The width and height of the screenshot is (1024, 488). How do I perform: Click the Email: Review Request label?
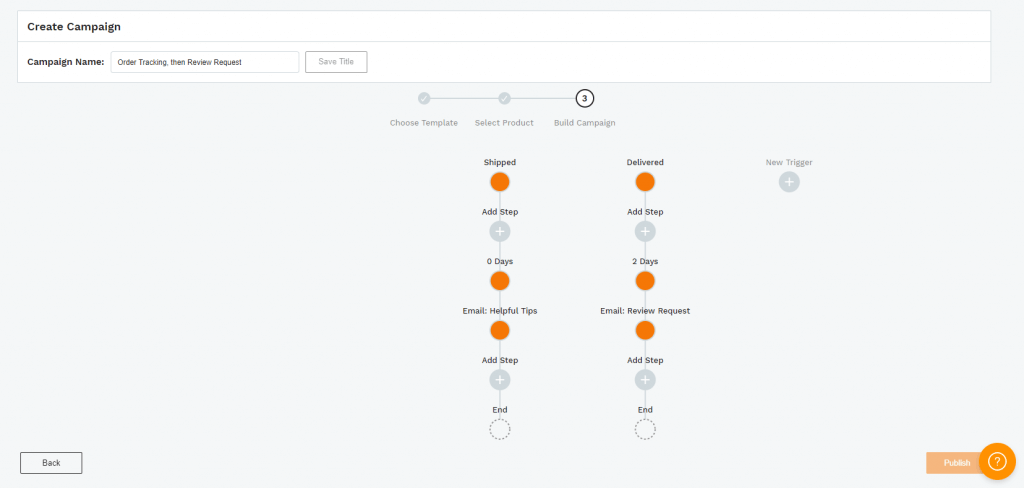coord(645,311)
